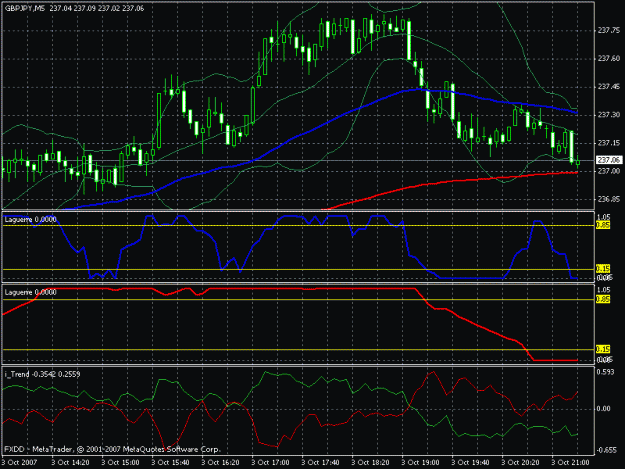Click the 0.593 scale value in i_Trend panel
625x469 pixels.
click(606, 372)
